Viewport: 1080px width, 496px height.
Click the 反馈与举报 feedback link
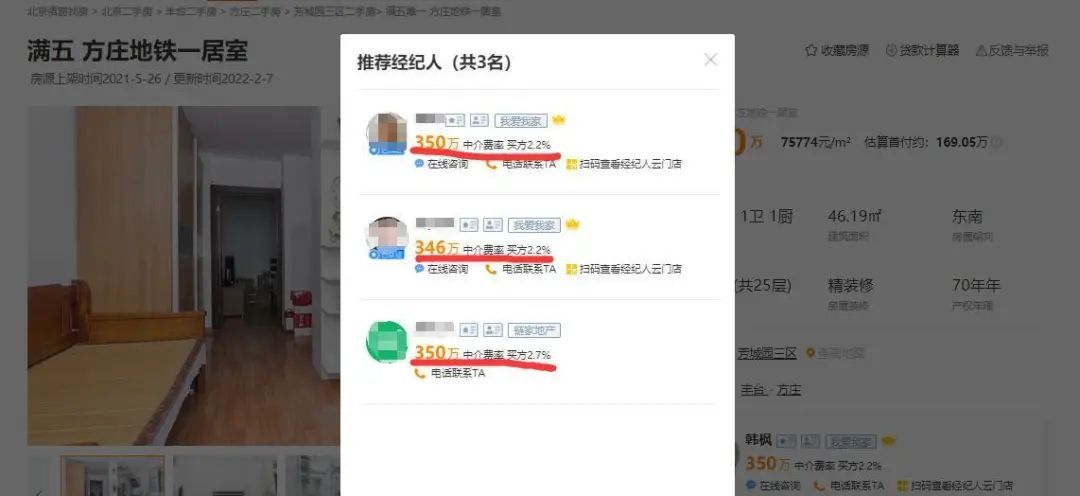click(1012, 50)
